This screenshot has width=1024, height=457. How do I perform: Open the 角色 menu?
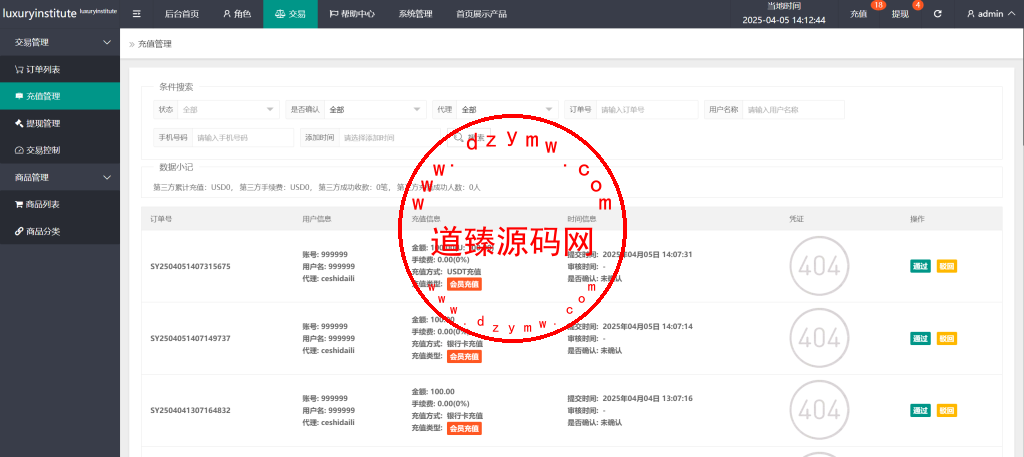pyautogui.click(x=236, y=14)
